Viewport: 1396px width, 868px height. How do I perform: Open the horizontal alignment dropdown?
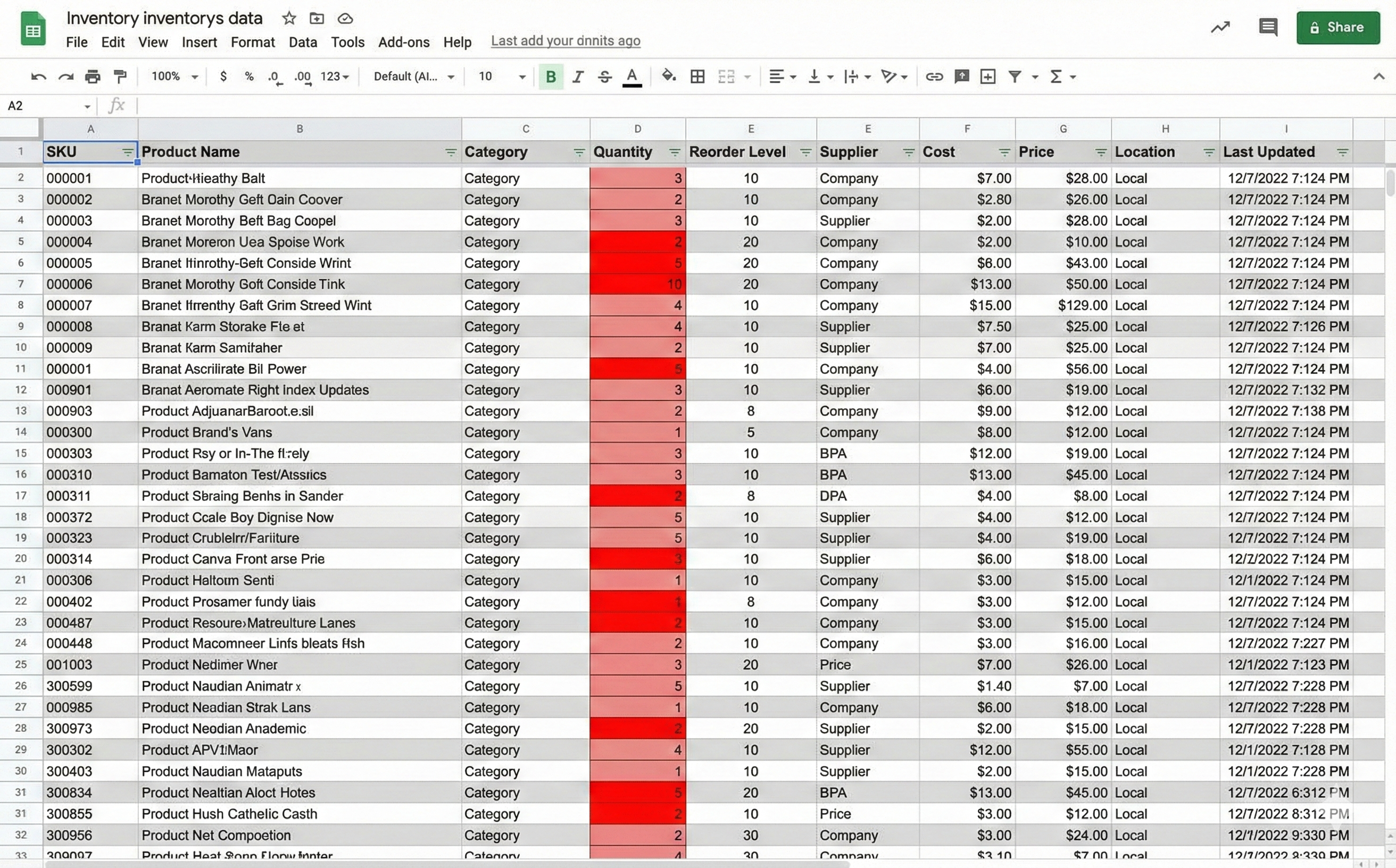pos(780,77)
